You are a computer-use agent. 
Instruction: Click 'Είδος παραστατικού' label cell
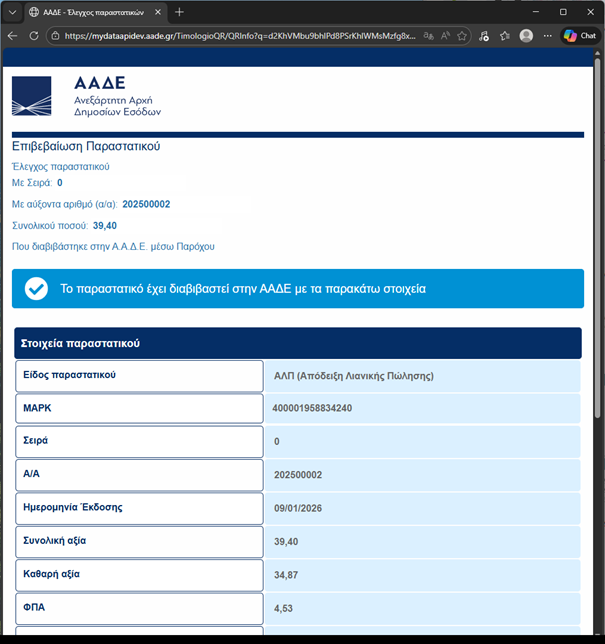[139, 376]
